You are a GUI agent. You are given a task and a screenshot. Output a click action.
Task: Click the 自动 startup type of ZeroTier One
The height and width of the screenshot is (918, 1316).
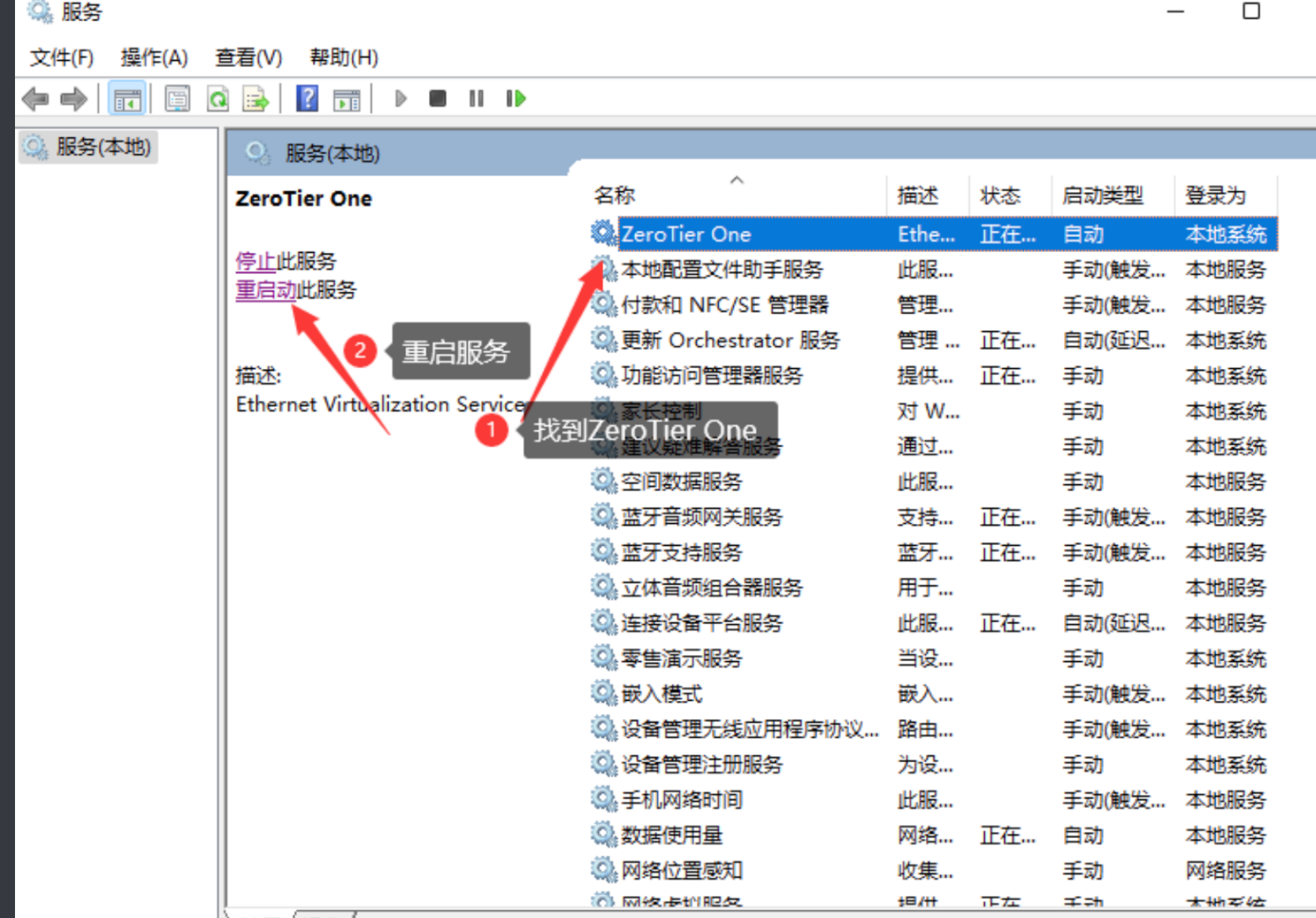1083,234
